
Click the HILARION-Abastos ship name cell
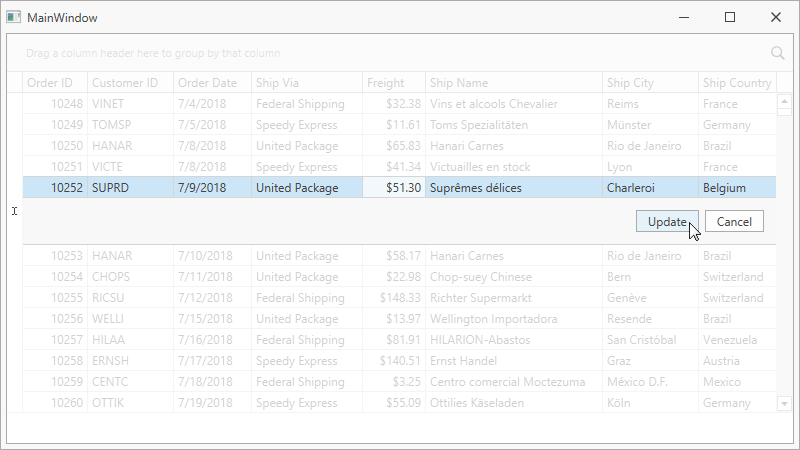pos(514,340)
